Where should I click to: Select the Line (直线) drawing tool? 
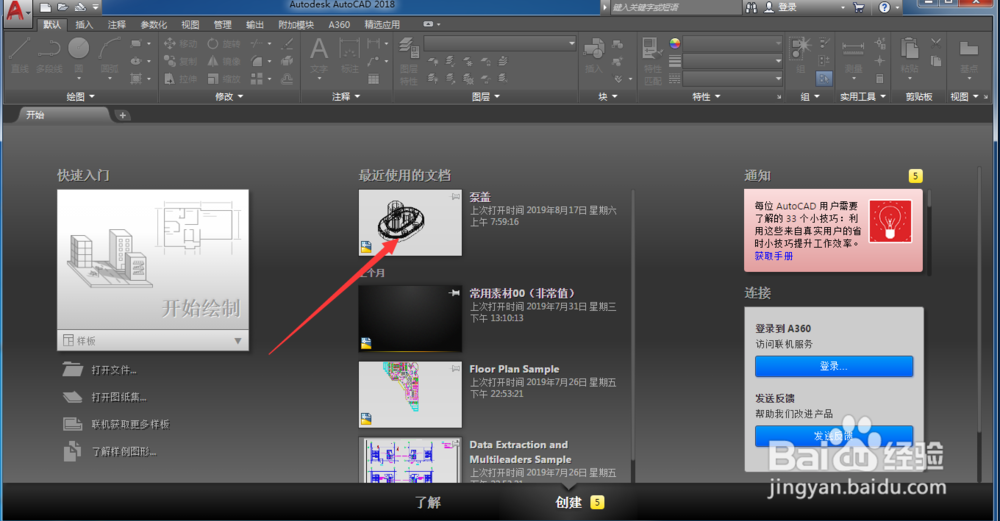pyautogui.click(x=20, y=56)
